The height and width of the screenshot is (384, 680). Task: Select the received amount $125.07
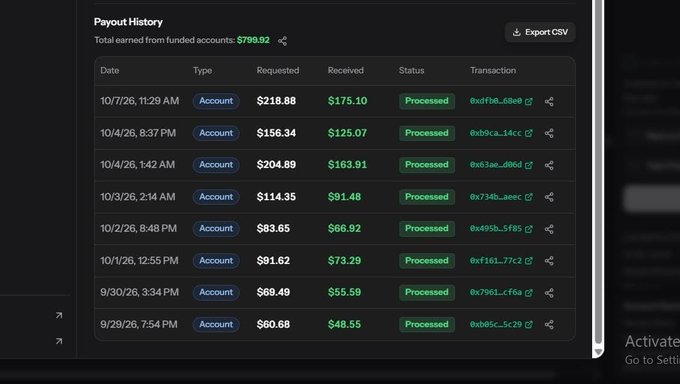point(347,133)
